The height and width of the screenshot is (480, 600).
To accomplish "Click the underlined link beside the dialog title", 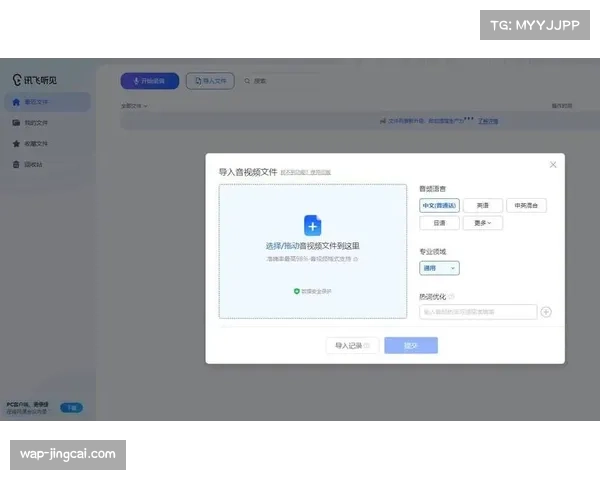I will tap(306, 173).
